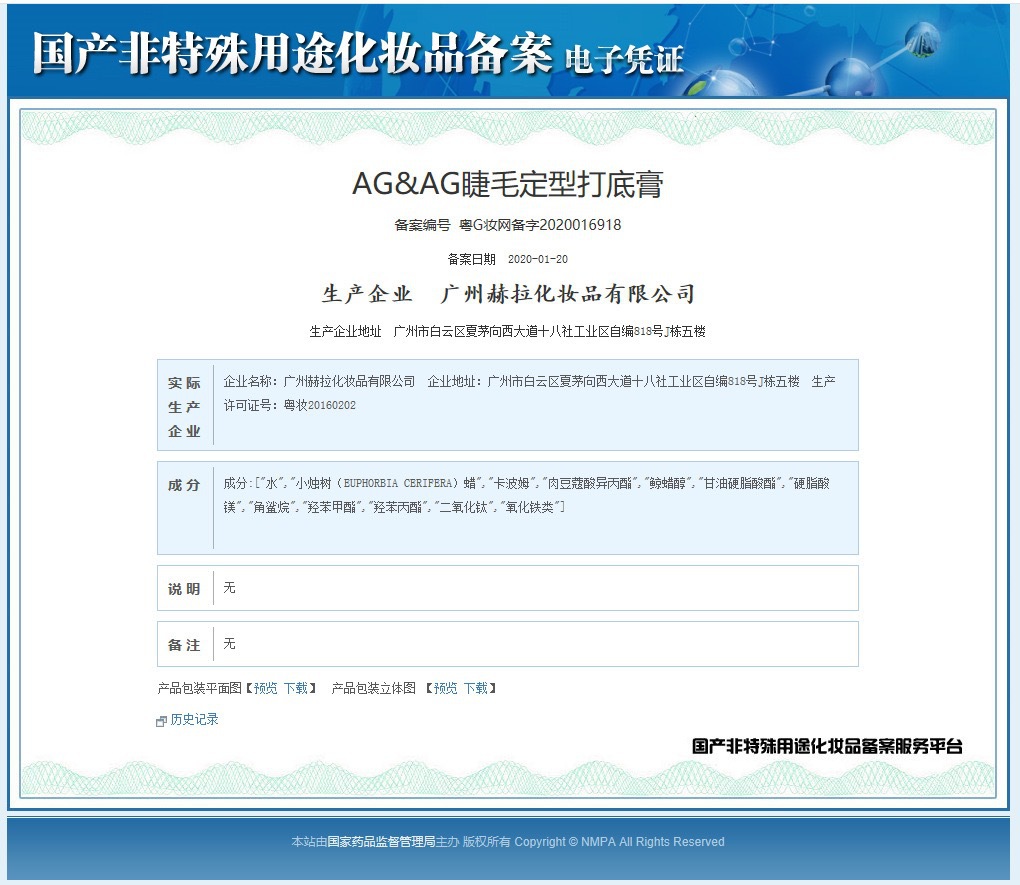The height and width of the screenshot is (885, 1020).
Task: Open flat packaging image 预览 link
Action: point(265,688)
